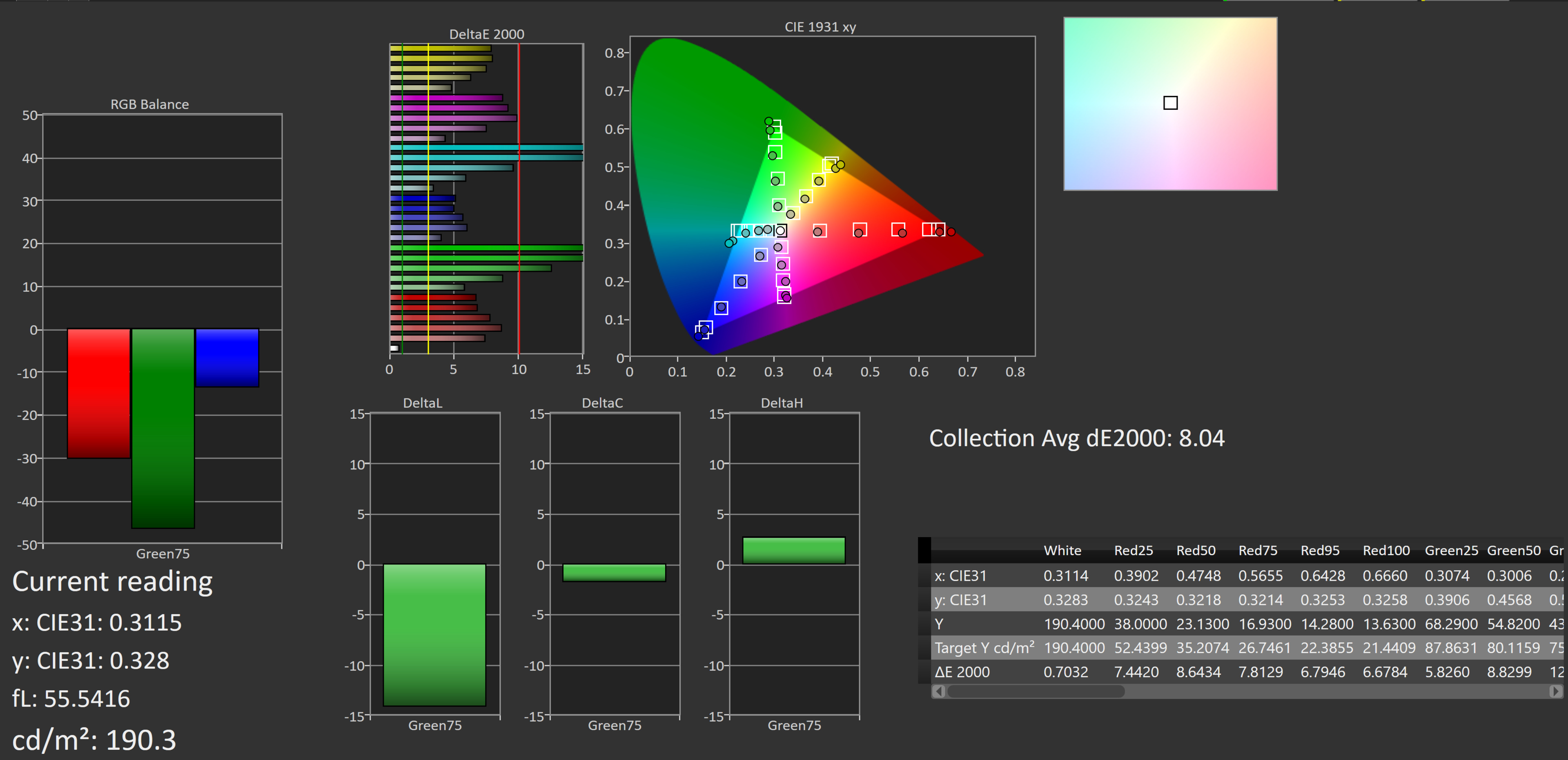Viewport: 1568px width, 760px height.
Task: Click the DeltaH Green75 bar
Action: point(793,551)
